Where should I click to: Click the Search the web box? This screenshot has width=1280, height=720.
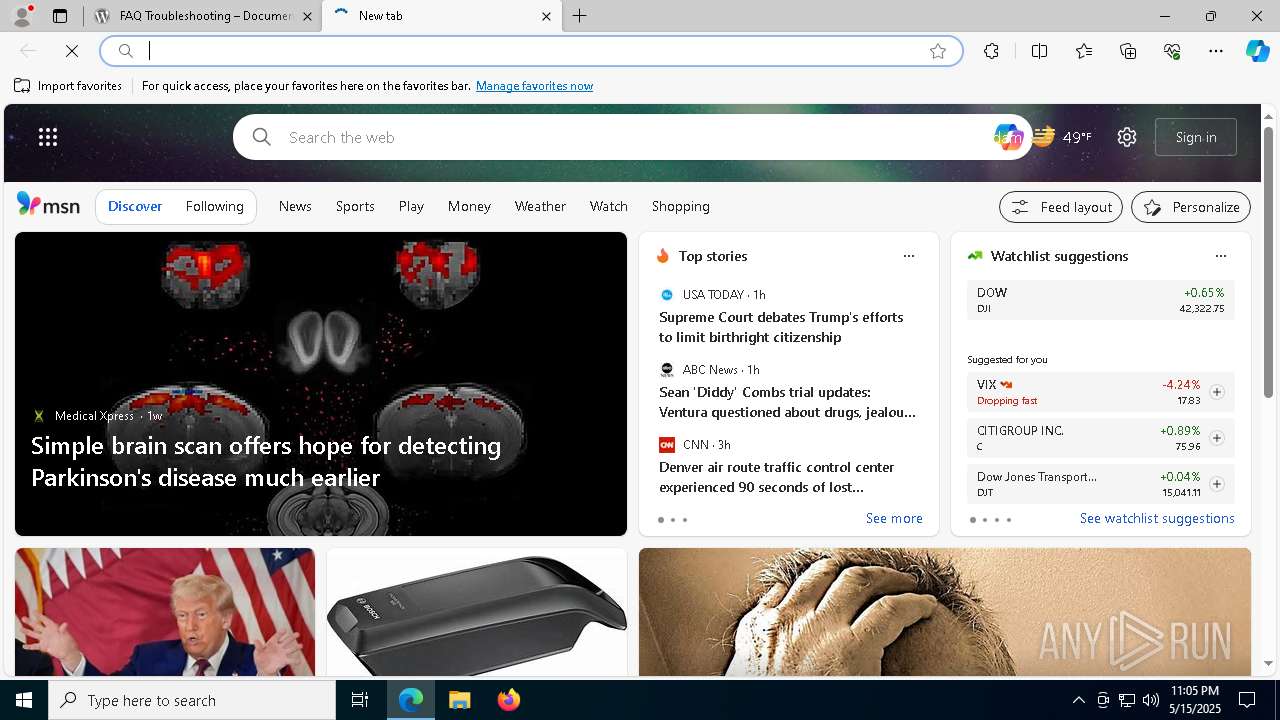(x=630, y=137)
